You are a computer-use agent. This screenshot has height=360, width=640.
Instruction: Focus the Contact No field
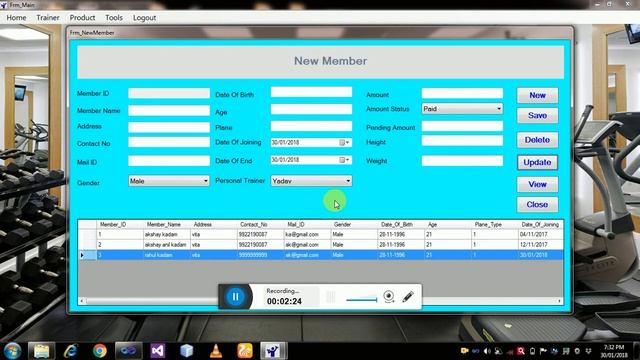point(169,142)
